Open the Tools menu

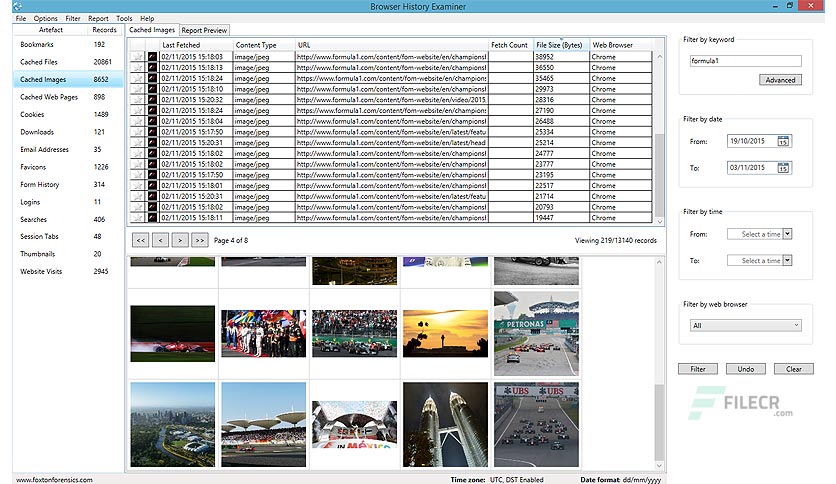pyautogui.click(x=124, y=18)
